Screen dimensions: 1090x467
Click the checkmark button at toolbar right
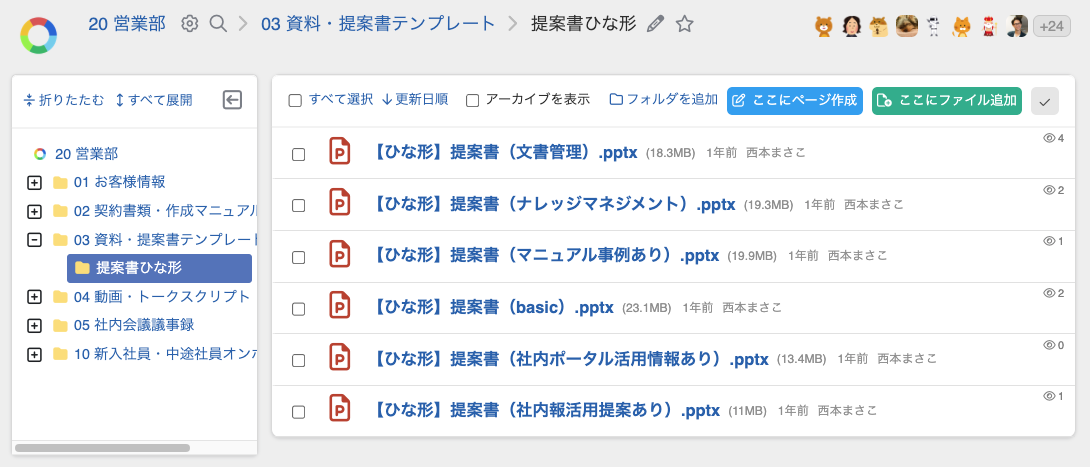point(1044,100)
